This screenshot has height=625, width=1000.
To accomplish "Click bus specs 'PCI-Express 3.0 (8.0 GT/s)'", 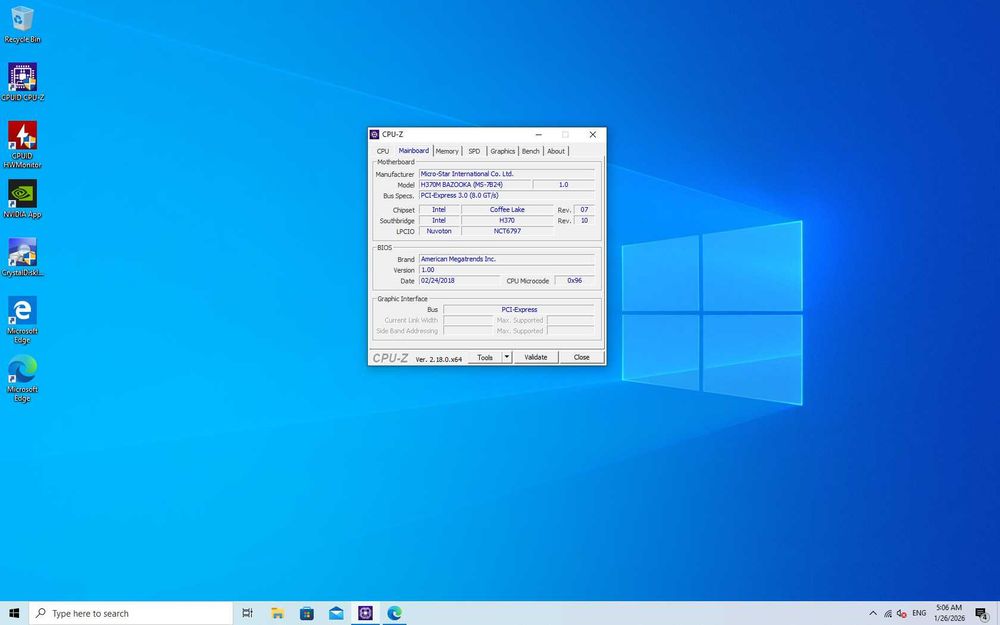I will 506,195.
